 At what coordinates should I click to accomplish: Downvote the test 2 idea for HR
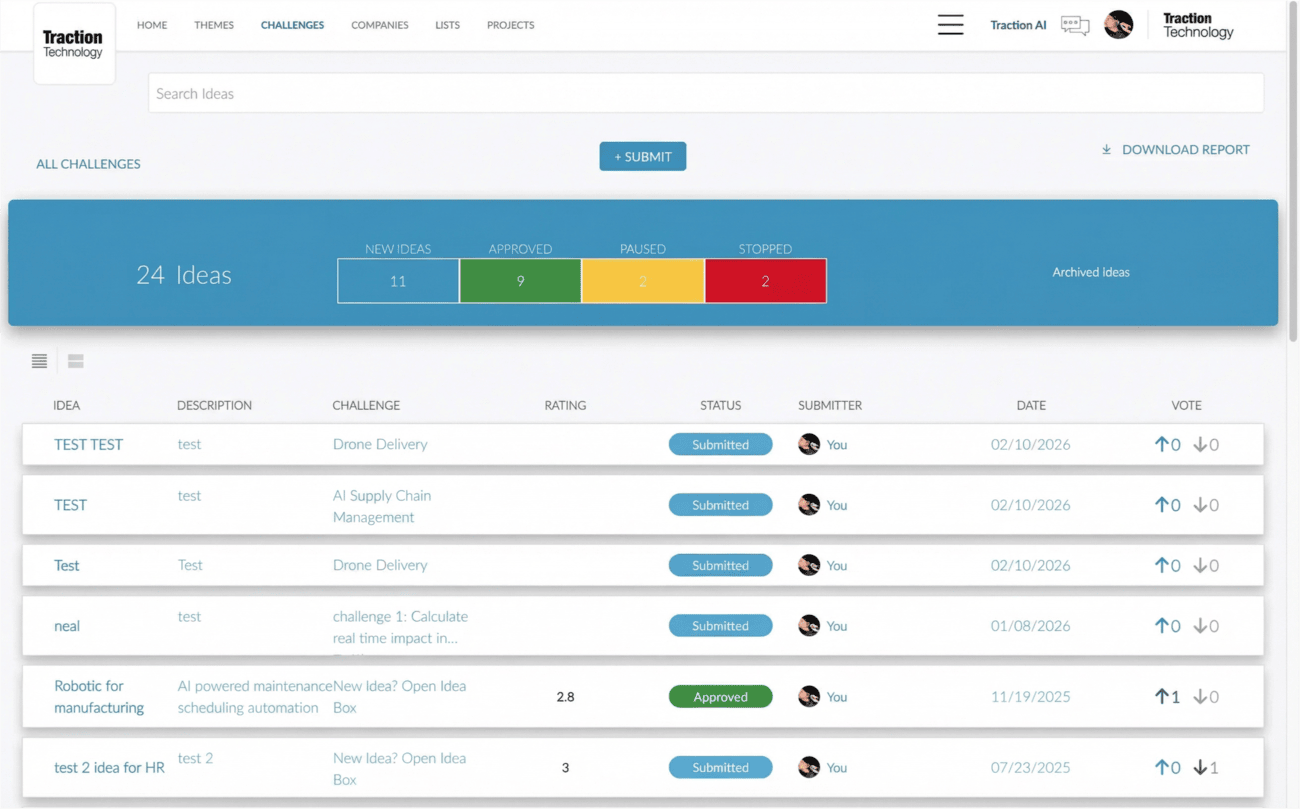pos(1199,767)
